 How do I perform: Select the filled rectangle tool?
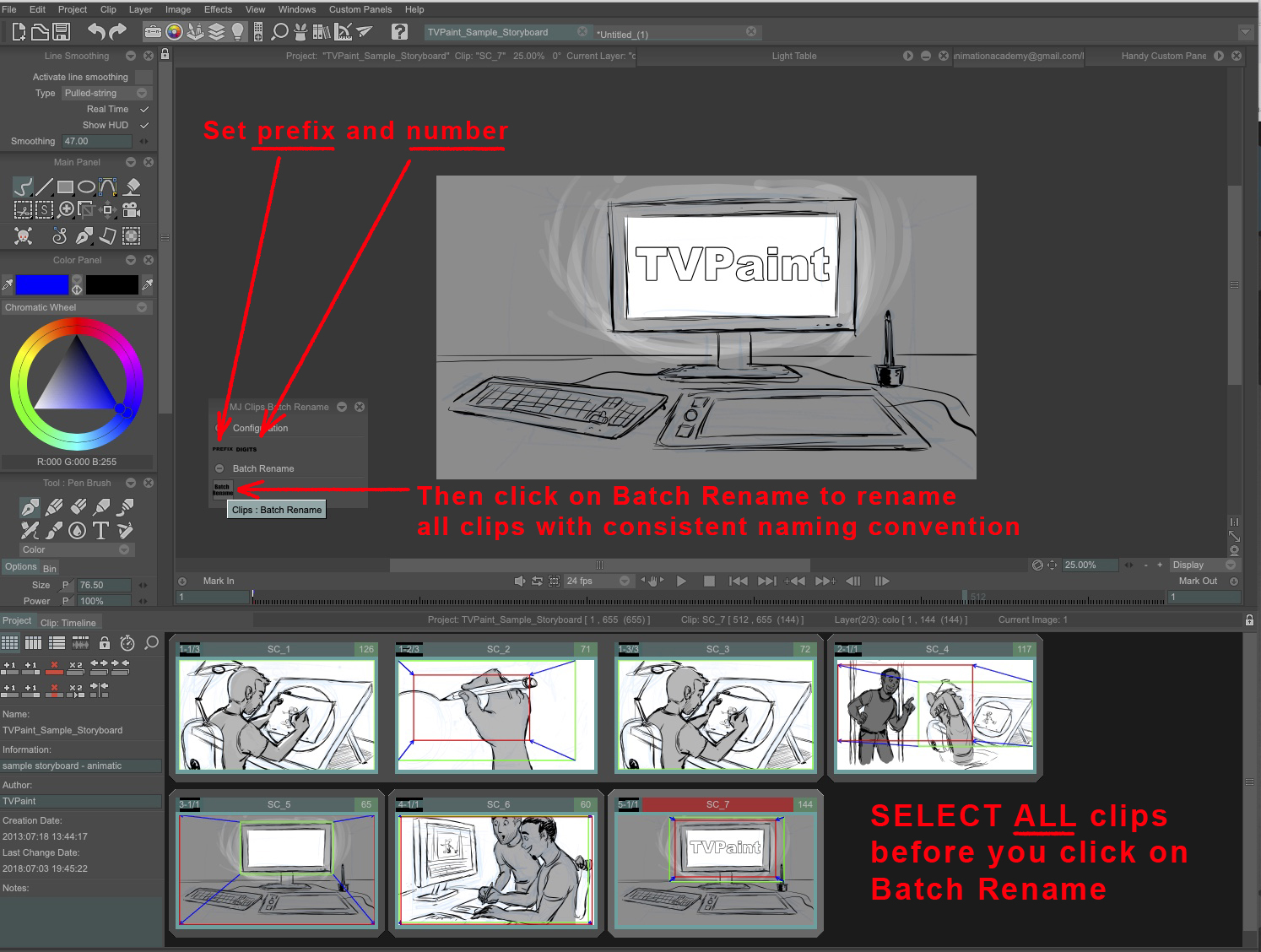[x=65, y=187]
